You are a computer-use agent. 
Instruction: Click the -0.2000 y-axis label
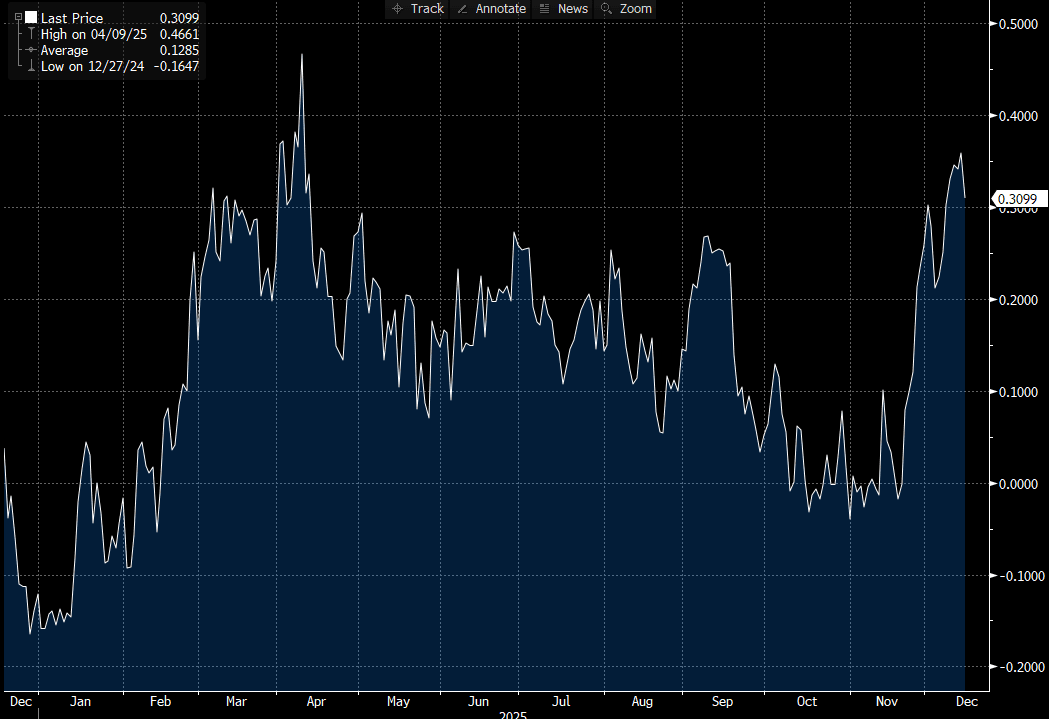(x=1019, y=667)
